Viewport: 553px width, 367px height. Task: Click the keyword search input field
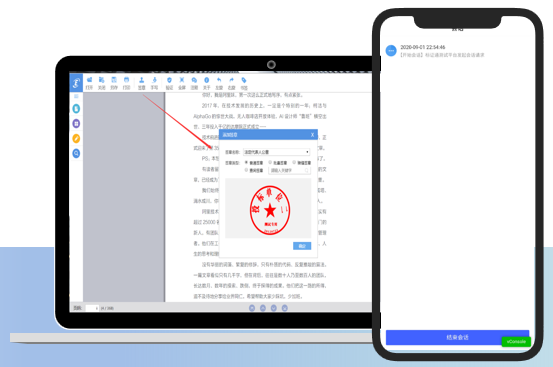pyautogui.click(x=289, y=170)
